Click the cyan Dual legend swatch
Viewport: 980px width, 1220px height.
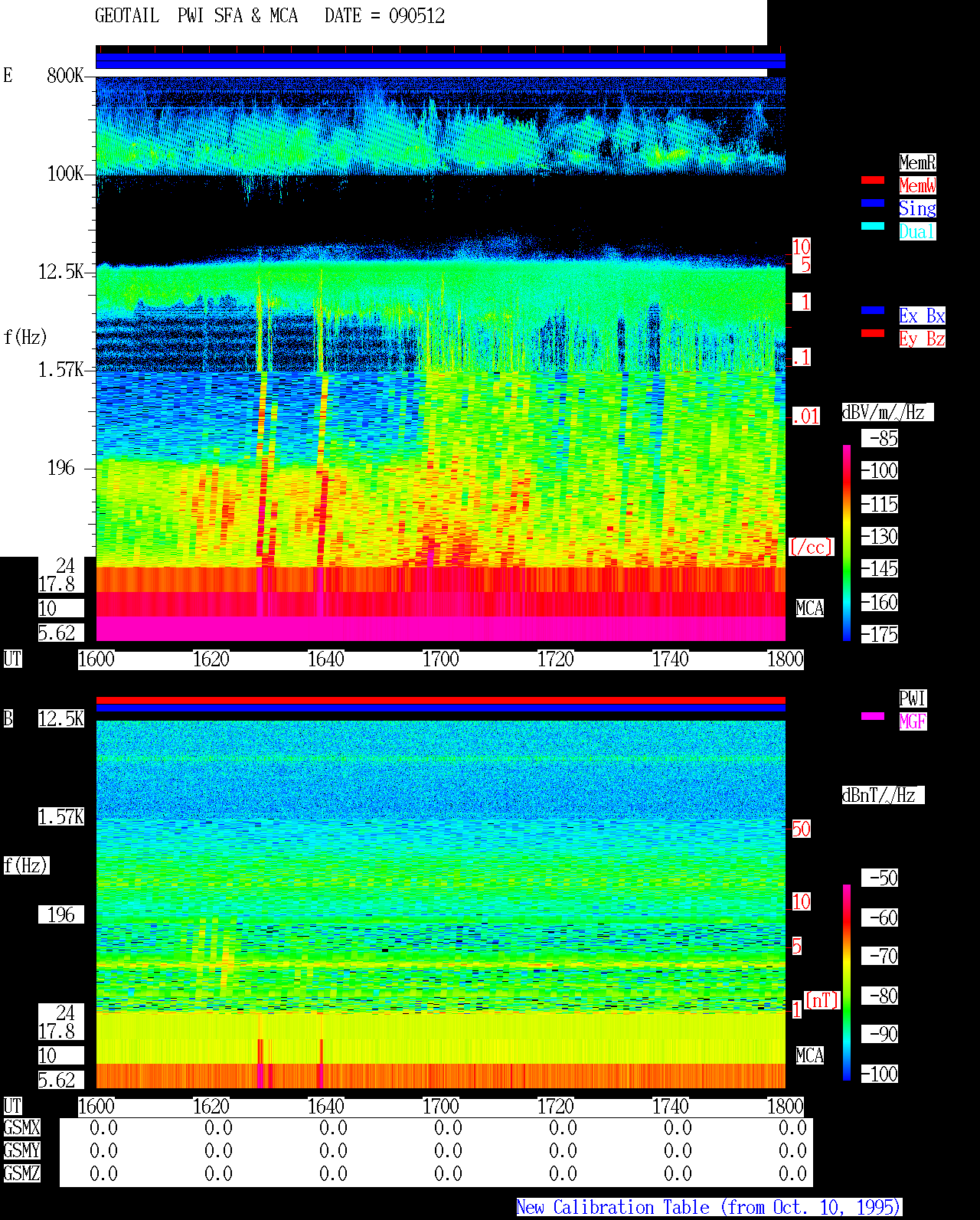pyautogui.click(x=873, y=226)
